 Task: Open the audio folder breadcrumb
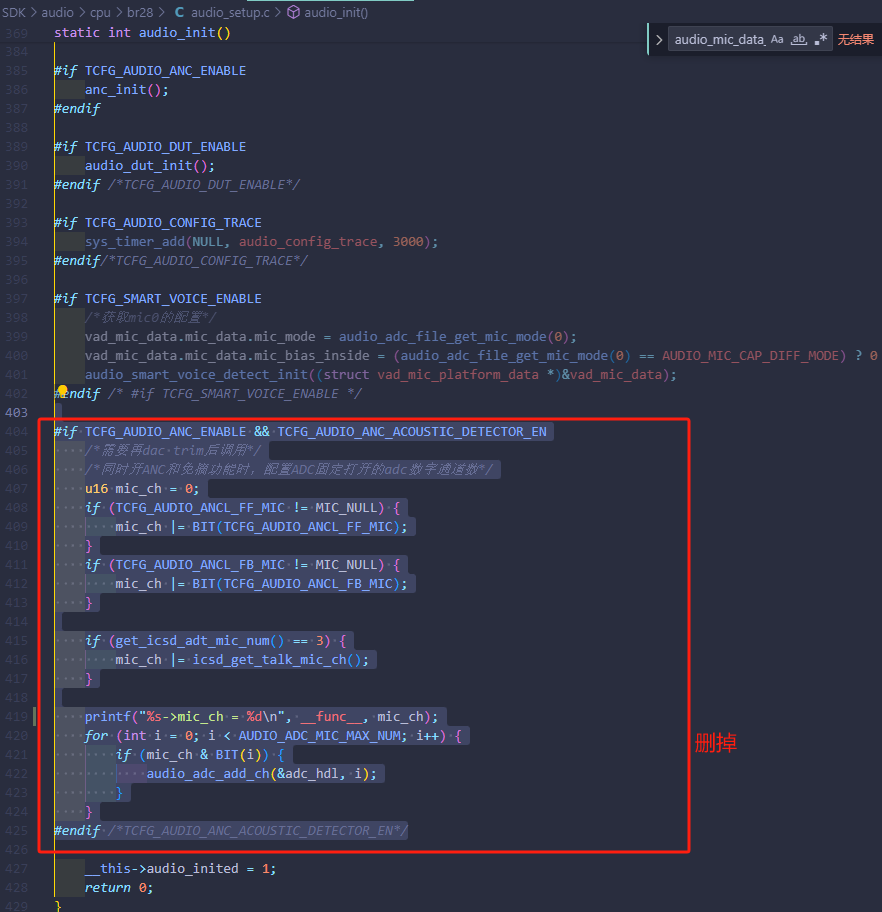[58, 12]
